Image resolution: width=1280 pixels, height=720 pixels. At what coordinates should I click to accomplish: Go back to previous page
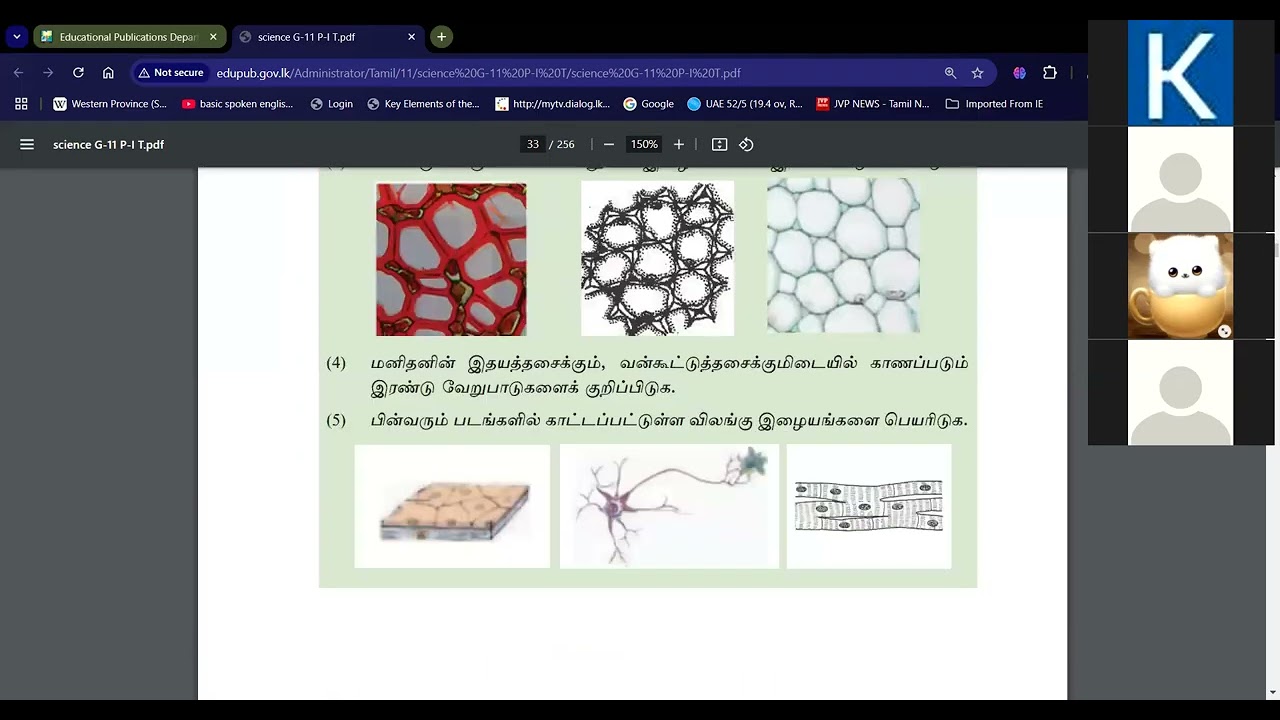[x=18, y=73]
